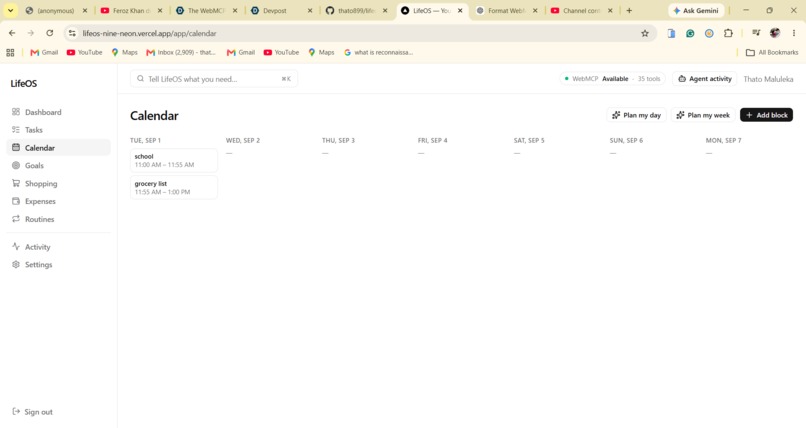Viewport: 806px width, 428px height.
Task: Go back in browser history
Action: (x=12, y=33)
